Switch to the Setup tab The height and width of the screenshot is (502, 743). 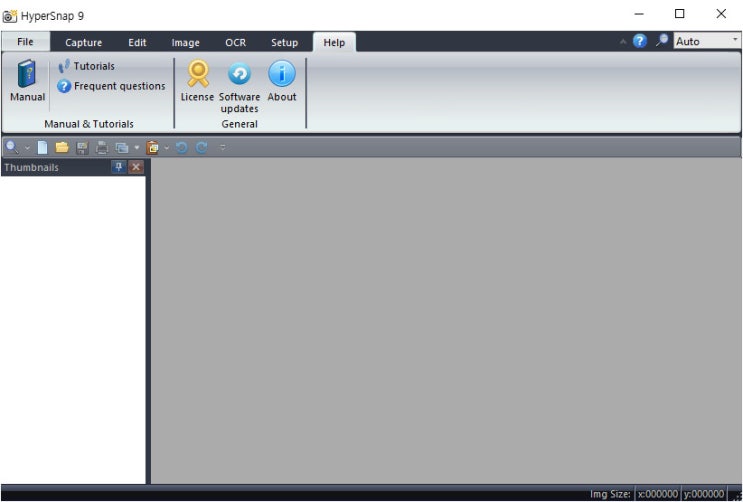pyautogui.click(x=284, y=43)
